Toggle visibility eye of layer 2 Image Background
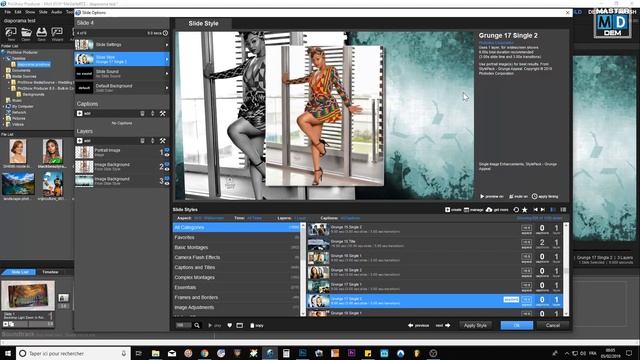The height and width of the screenshot is (360, 640). [167, 169]
